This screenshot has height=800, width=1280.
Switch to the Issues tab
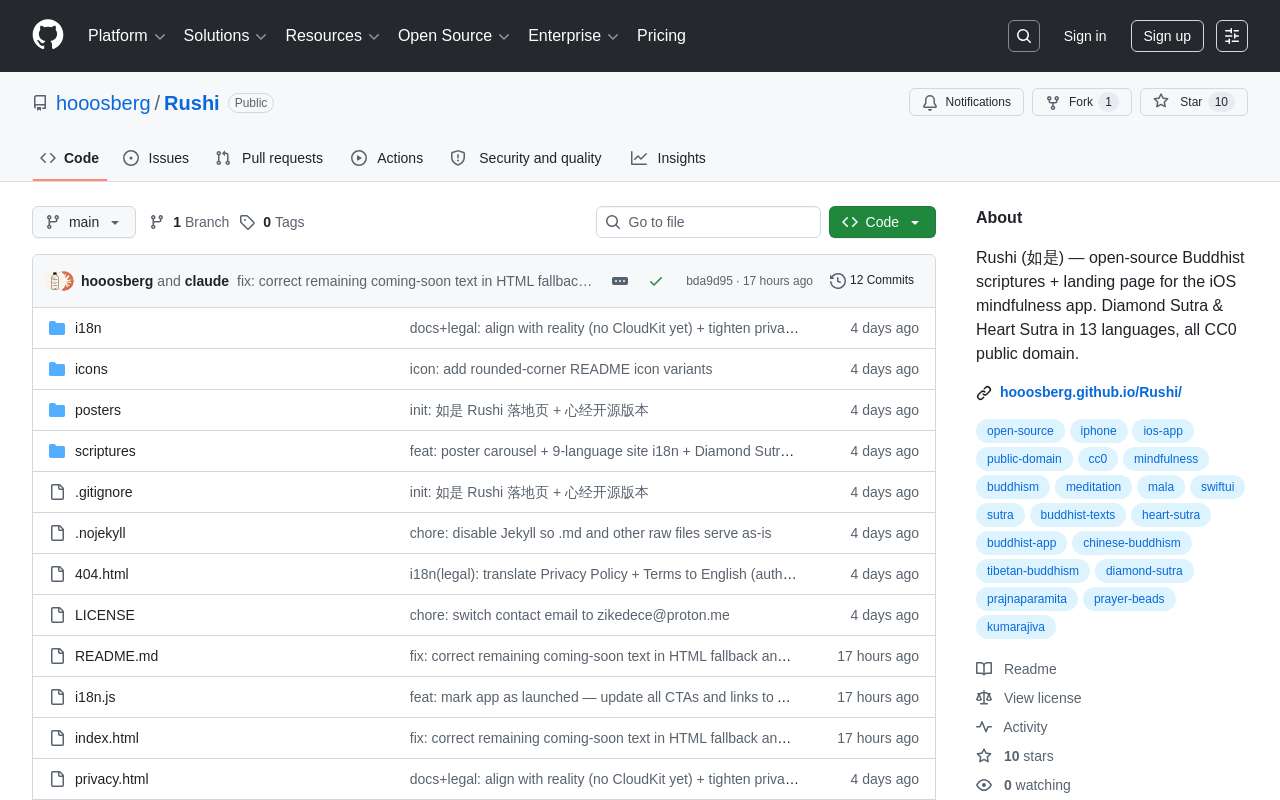[156, 158]
